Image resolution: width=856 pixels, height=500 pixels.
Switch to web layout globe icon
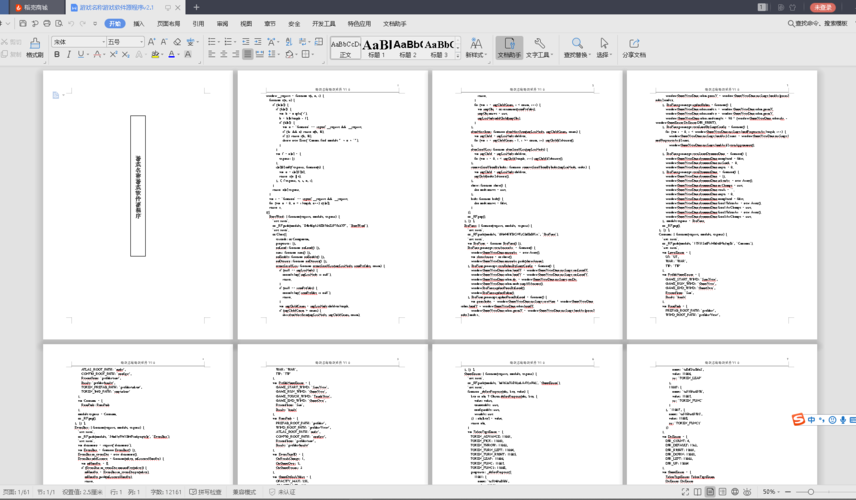tap(735, 492)
